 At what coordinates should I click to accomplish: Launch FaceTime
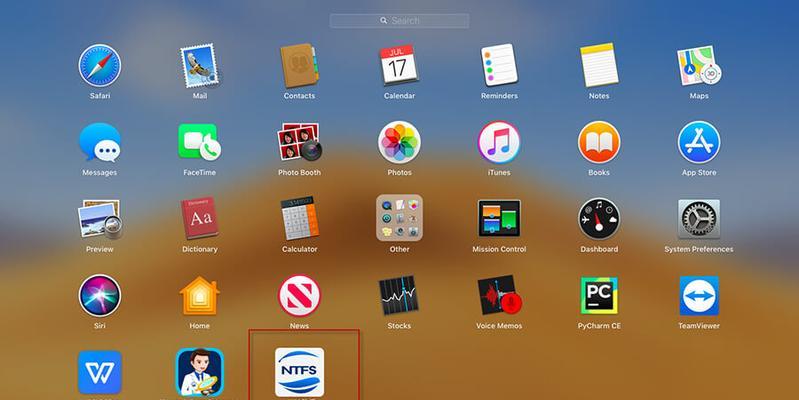pos(199,142)
